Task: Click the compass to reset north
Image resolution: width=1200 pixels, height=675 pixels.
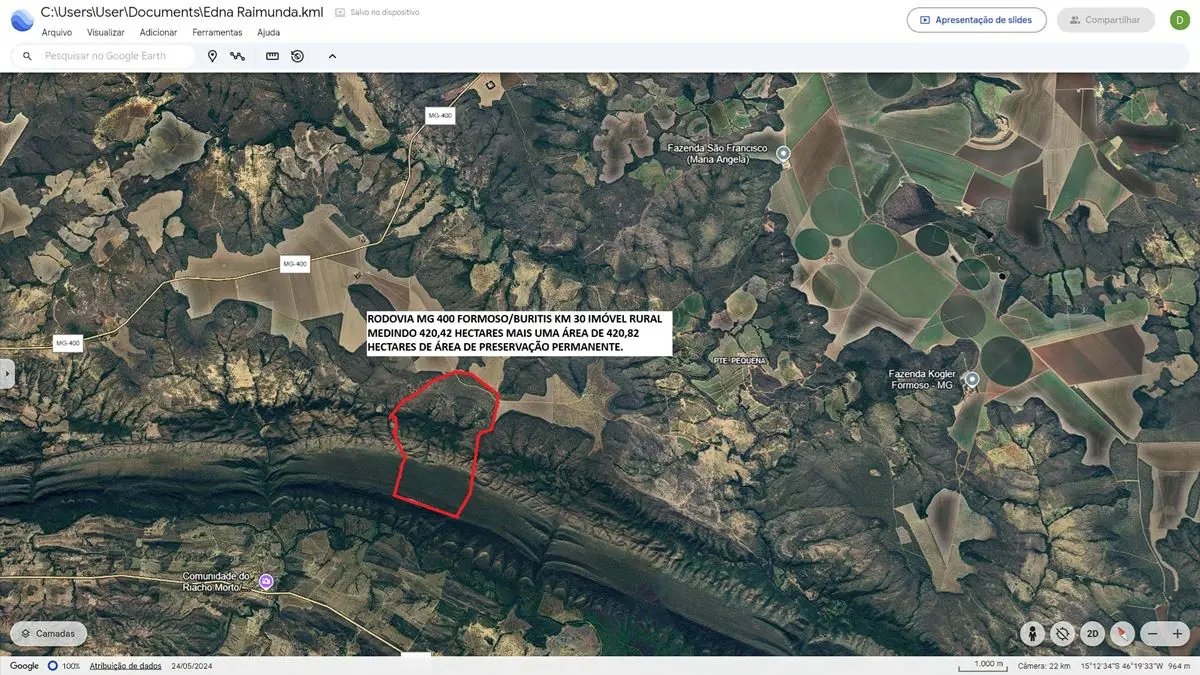Action: click(x=1123, y=633)
